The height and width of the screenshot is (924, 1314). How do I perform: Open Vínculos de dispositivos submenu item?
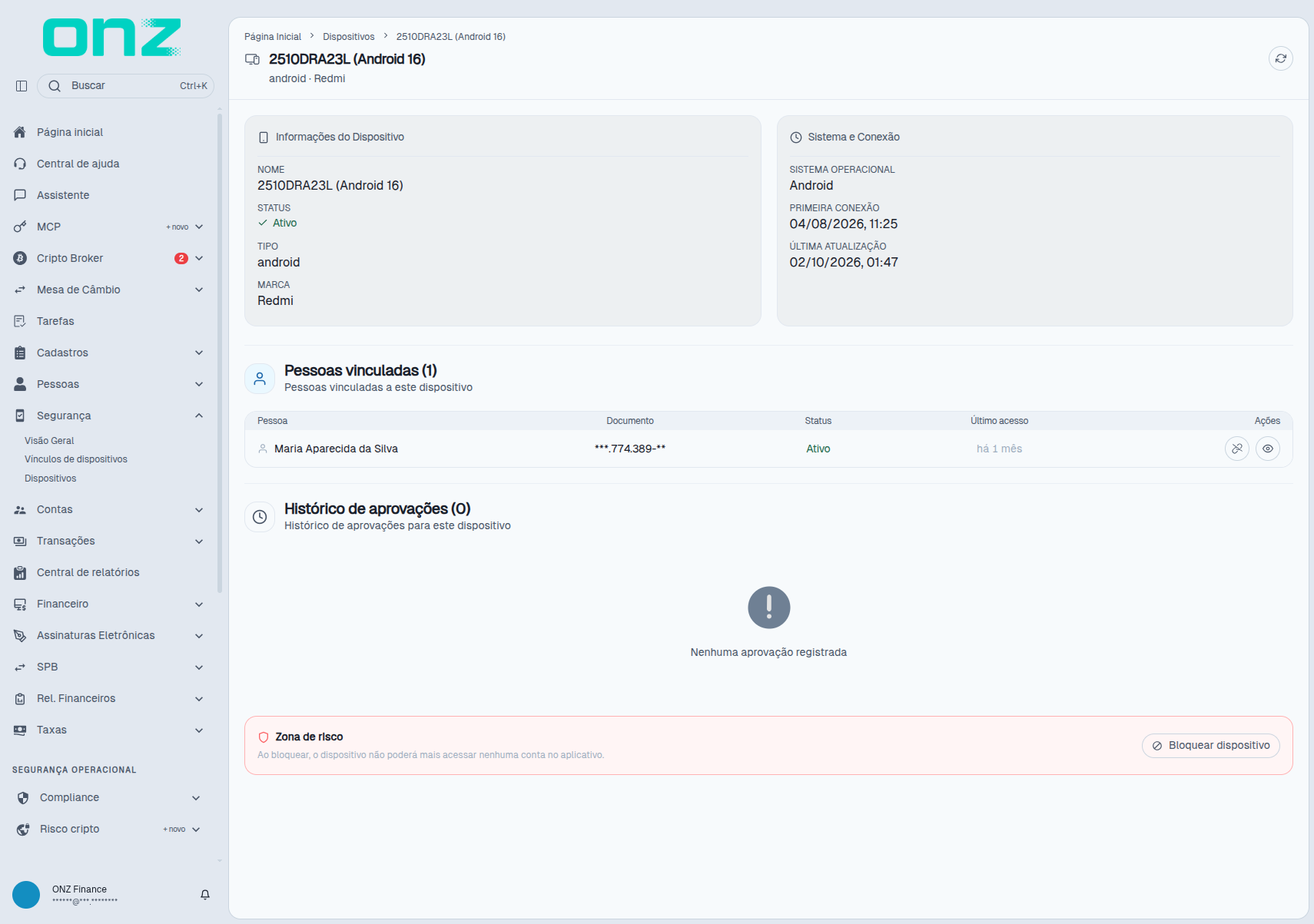tap(76, 459)
